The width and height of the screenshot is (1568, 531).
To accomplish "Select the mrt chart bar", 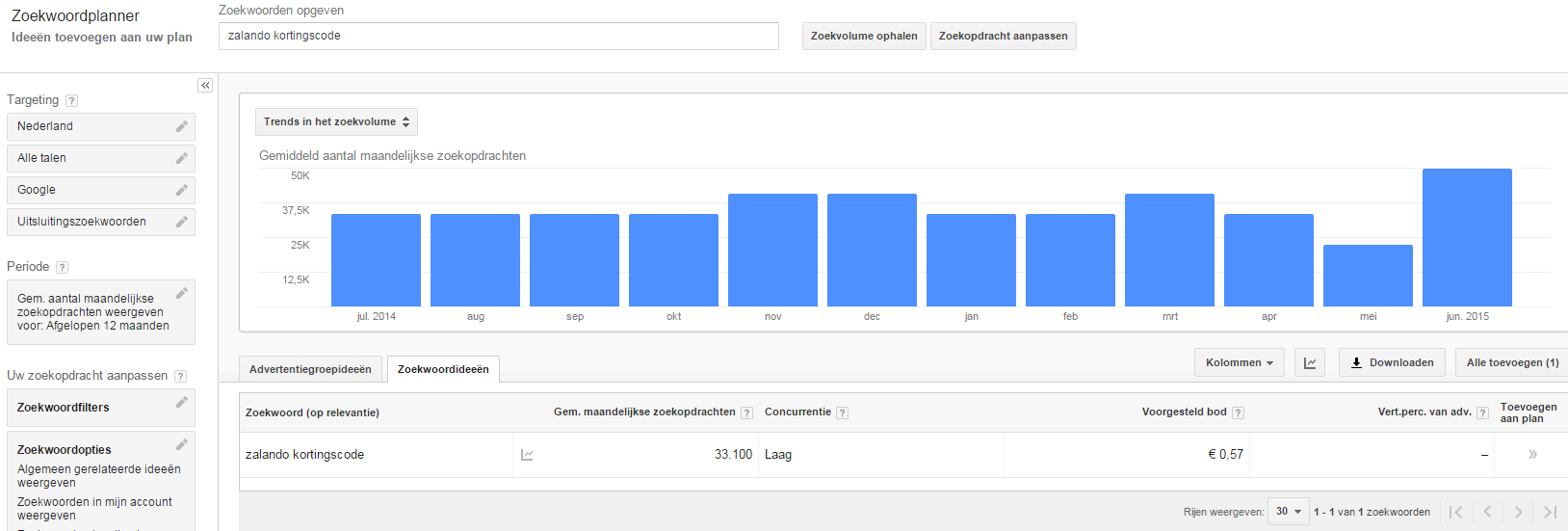I will [x=1169, y=250].
